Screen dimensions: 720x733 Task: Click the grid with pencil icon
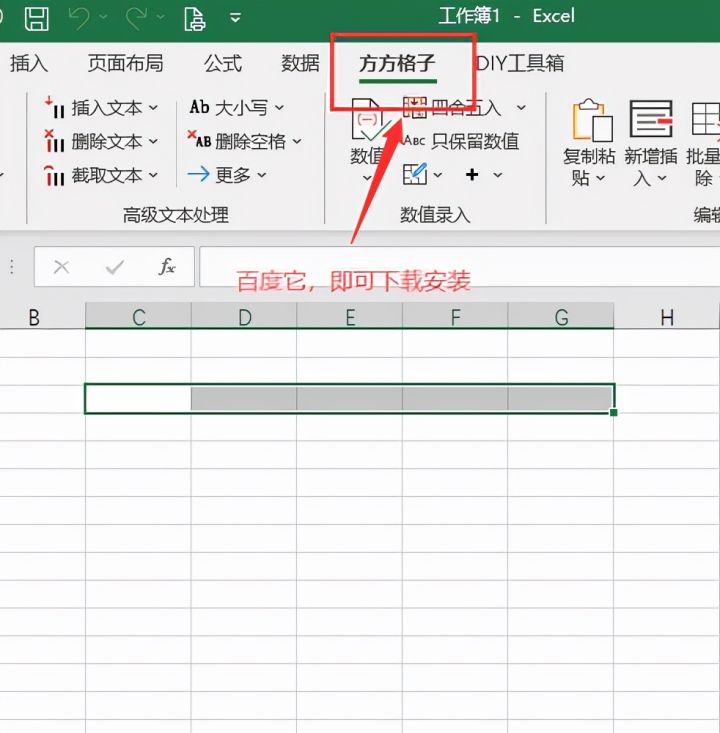(415, 174)
